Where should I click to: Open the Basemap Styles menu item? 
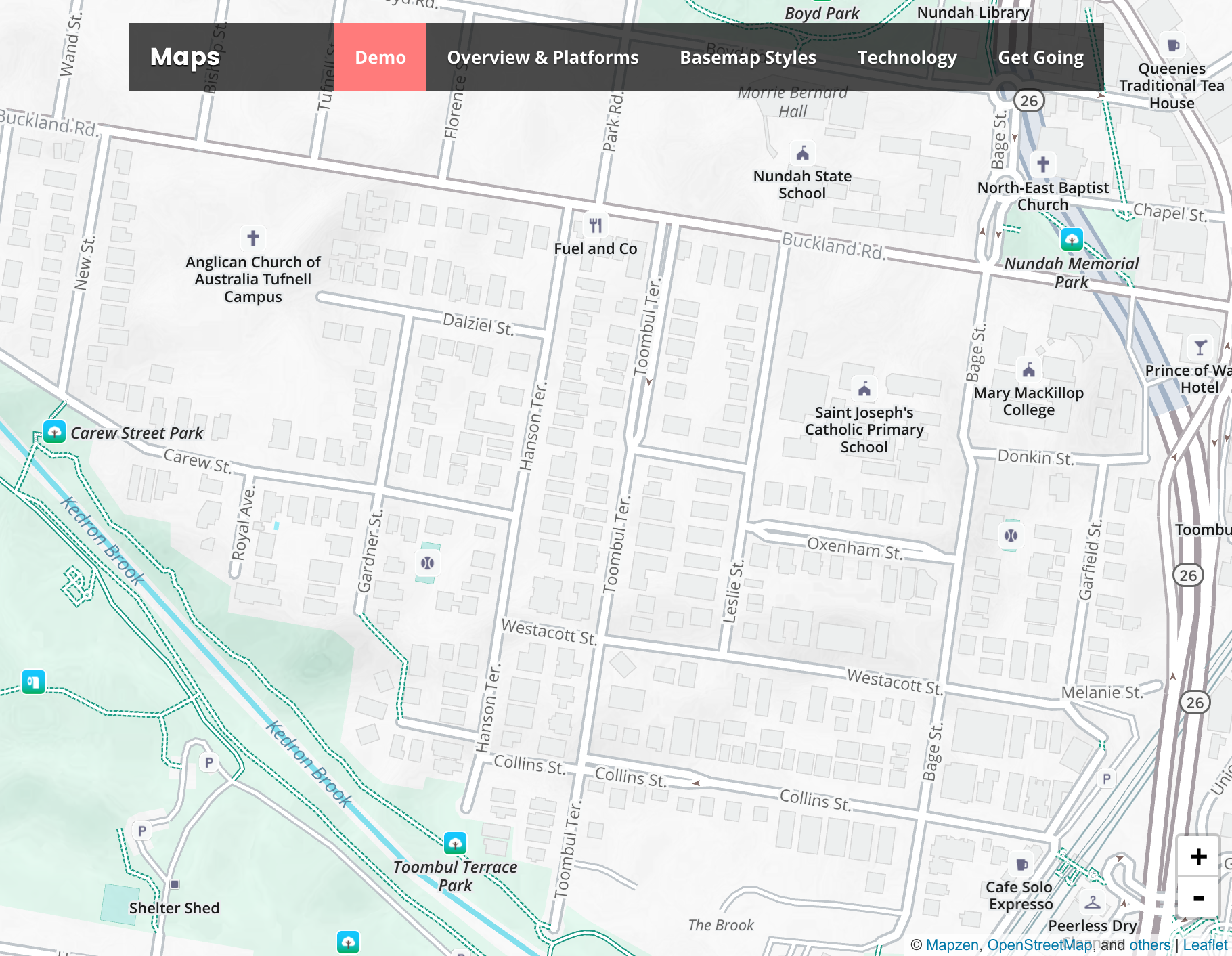(x=748, y=57)
